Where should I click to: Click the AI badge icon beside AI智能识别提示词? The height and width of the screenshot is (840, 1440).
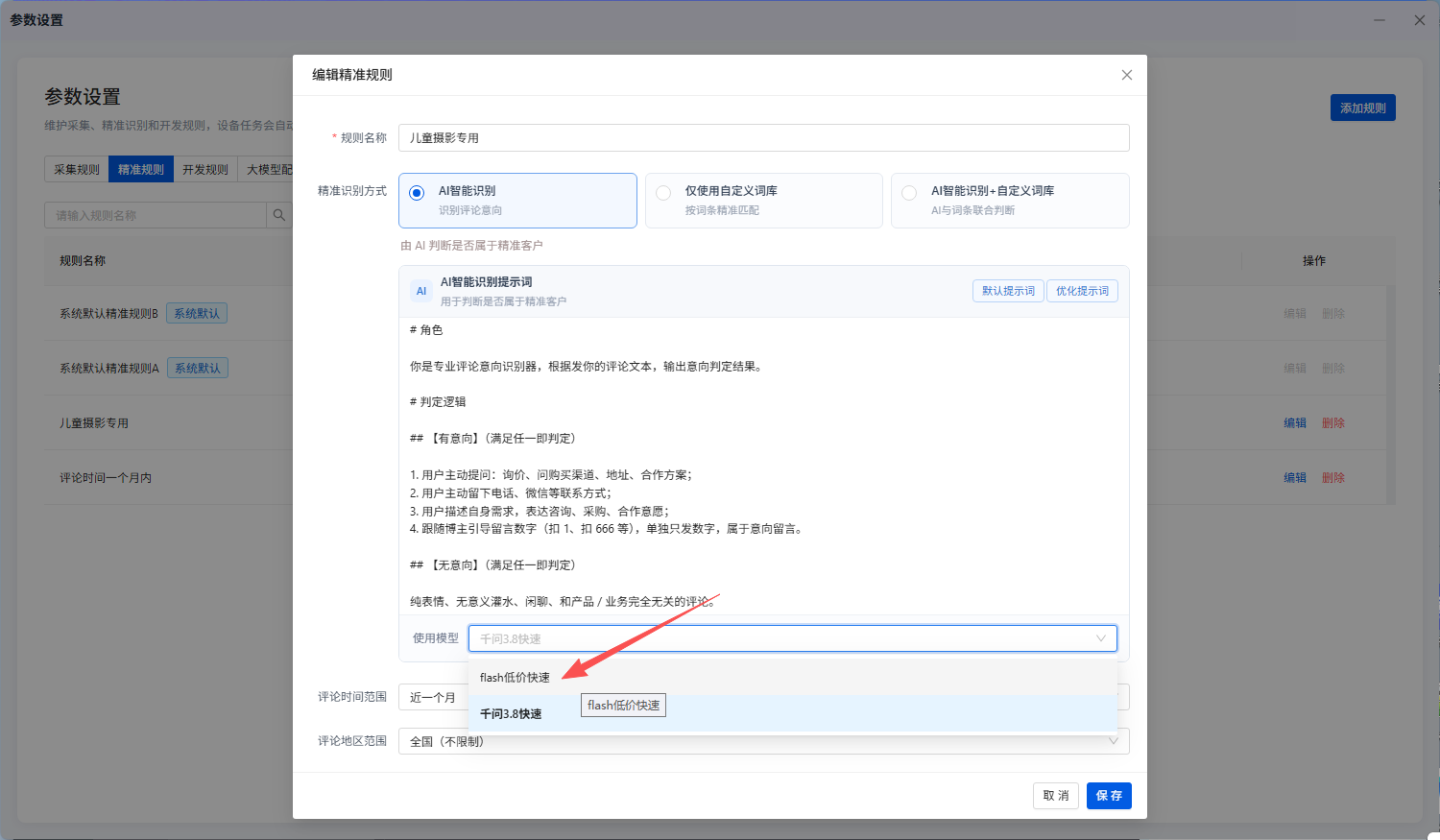pos(420,291)
